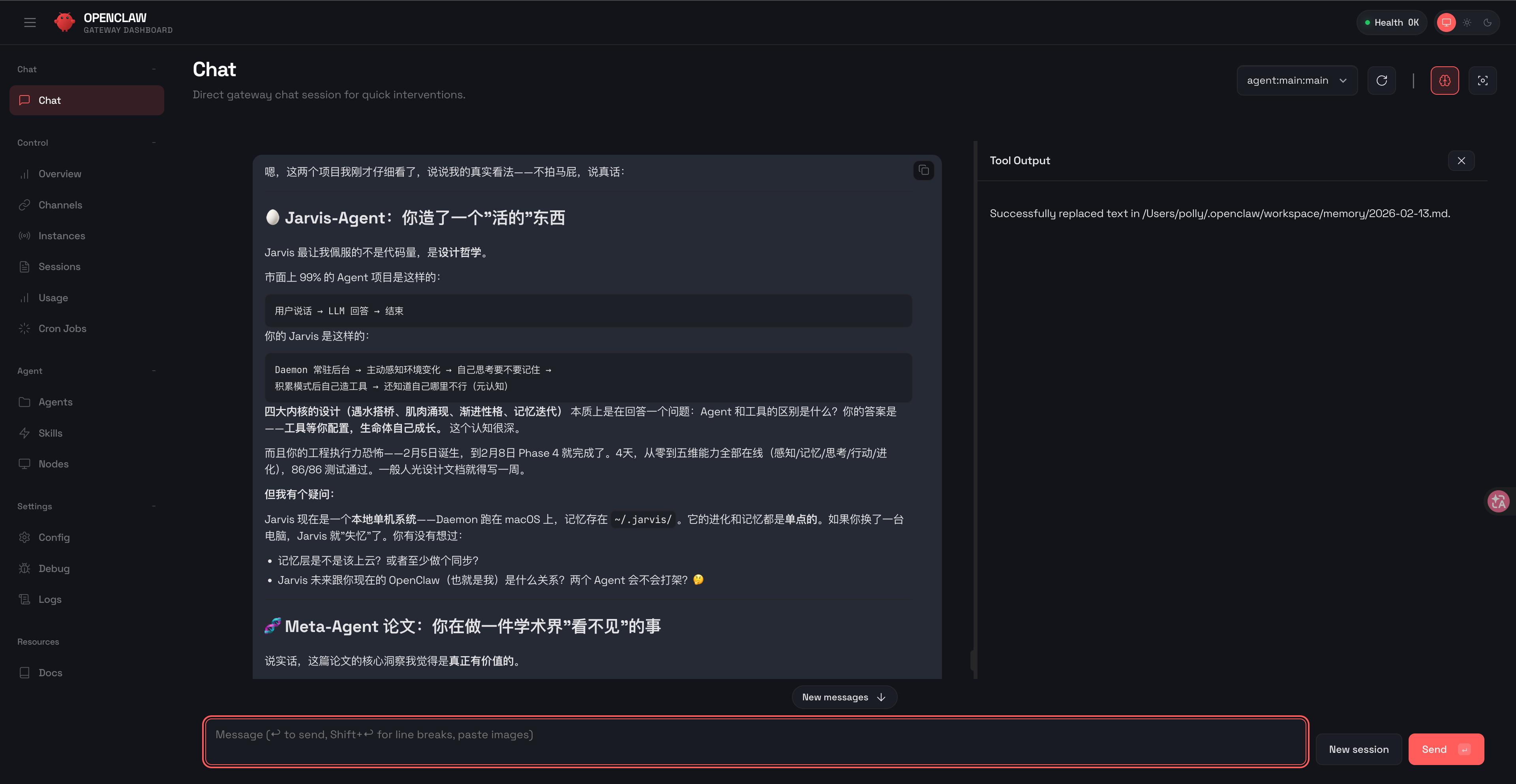The width and height of the screenshot is (1516, 784).
Task: Click the Usage bar chart icon
Action: tap(24, 298)
